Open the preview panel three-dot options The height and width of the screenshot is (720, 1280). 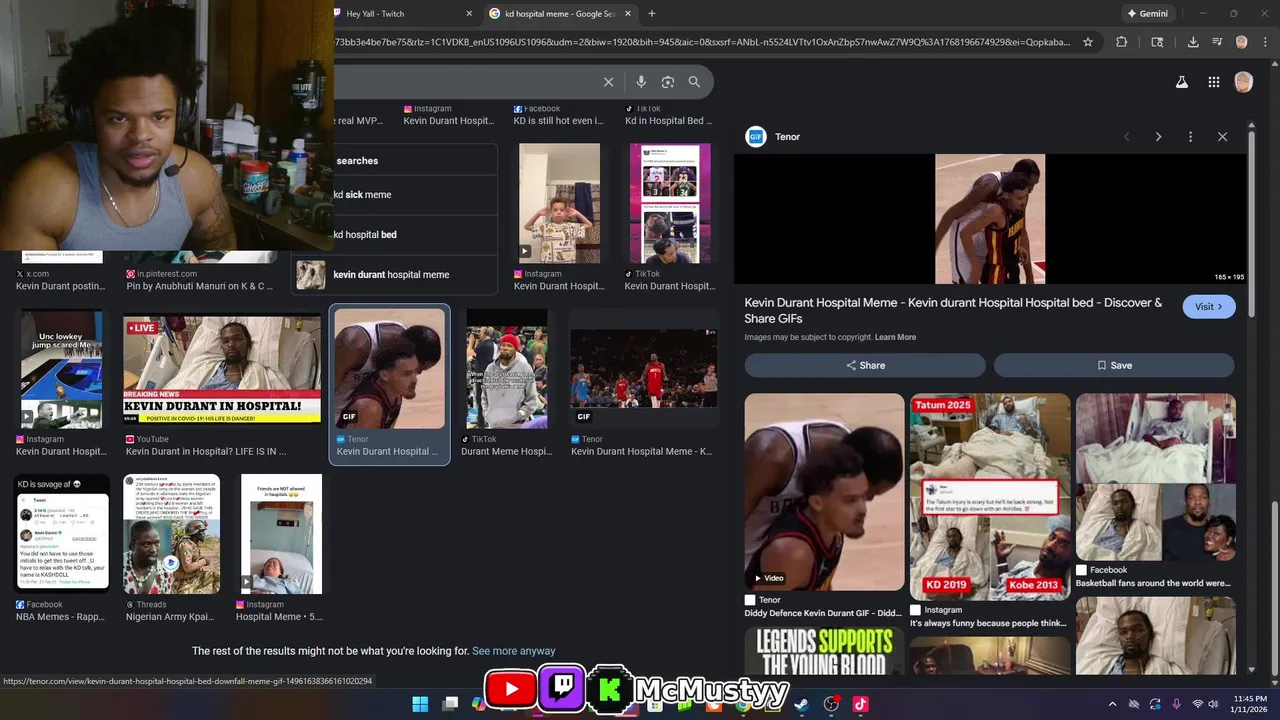click(x=1190, y=137)
